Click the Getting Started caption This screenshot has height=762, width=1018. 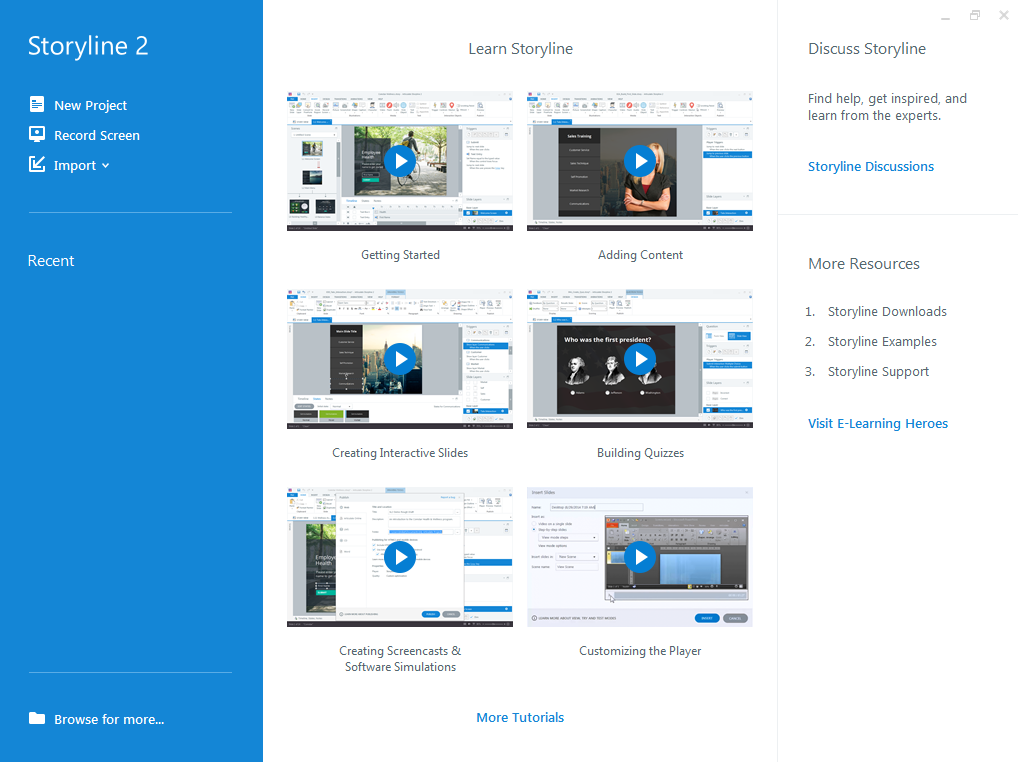[x=400, y=255]
